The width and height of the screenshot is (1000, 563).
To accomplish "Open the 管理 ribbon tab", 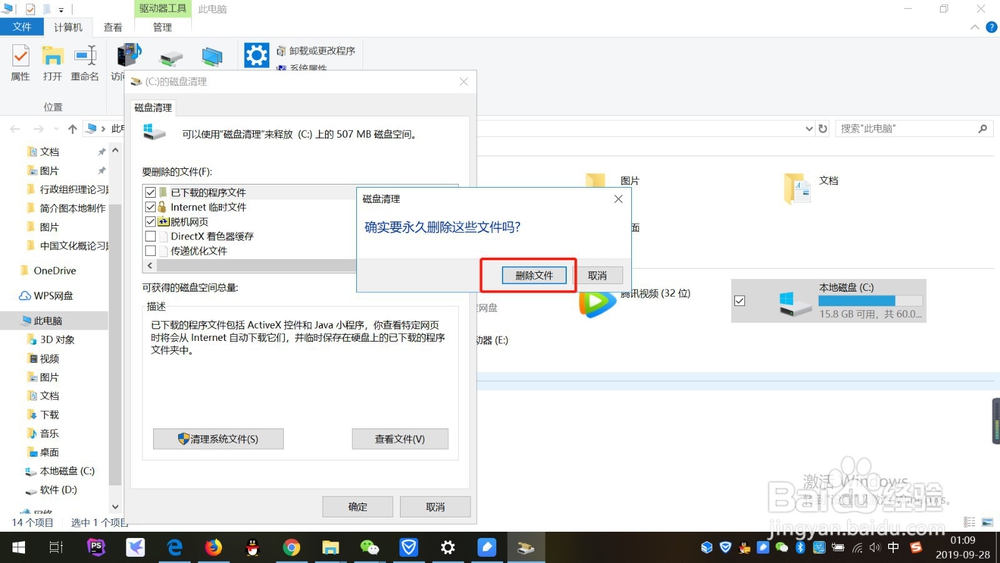I will 163,27.
